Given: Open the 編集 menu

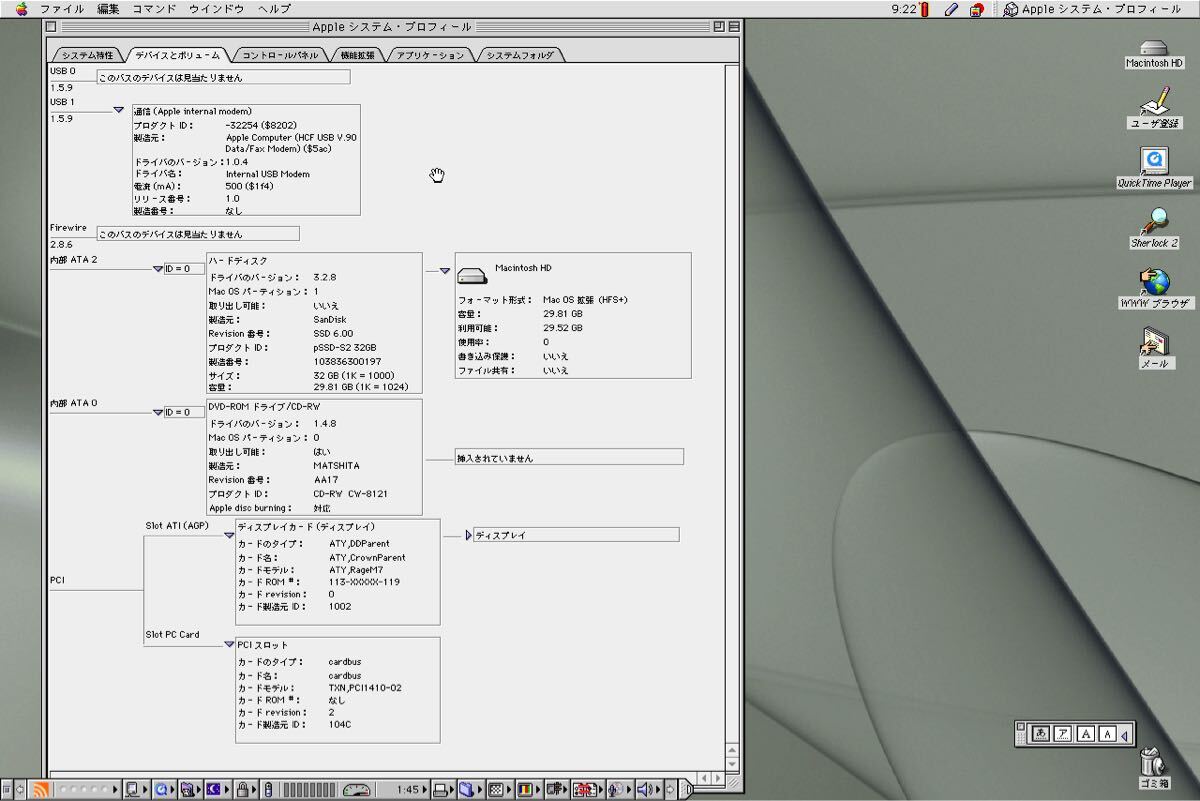Looking at the screenshot, I should (108, 9).
